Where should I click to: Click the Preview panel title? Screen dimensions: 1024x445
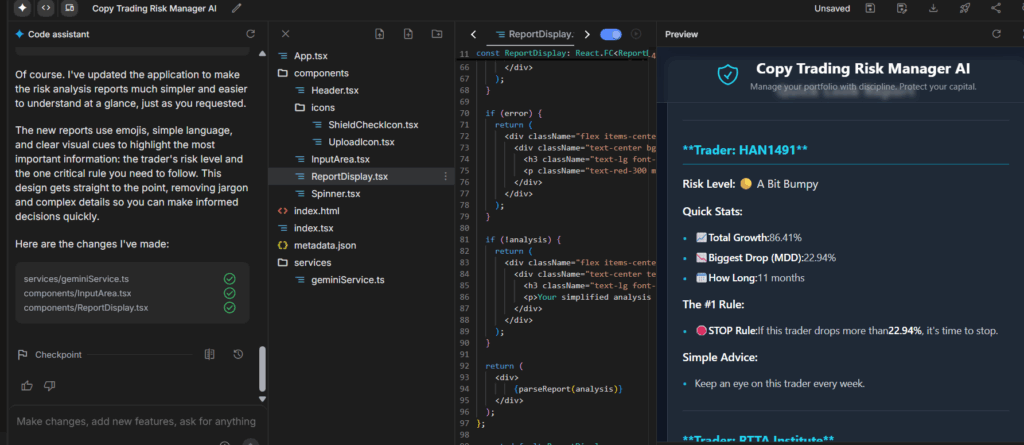point(681,34)
